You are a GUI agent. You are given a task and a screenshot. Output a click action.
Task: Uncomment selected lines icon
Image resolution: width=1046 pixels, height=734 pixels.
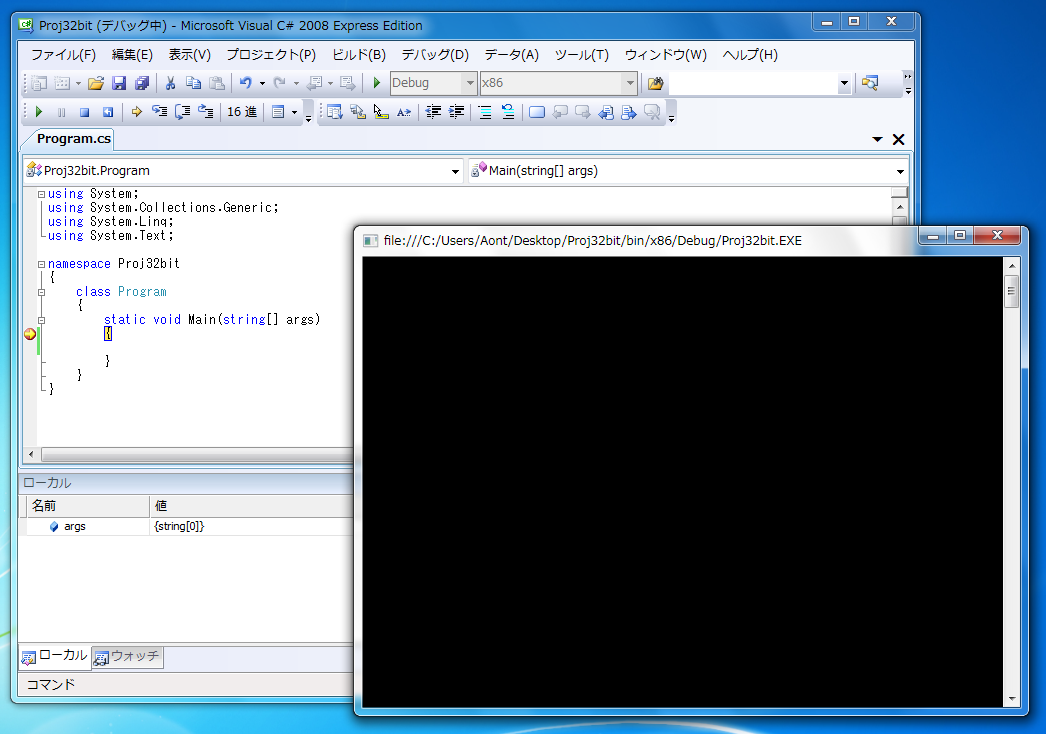pos(508,112)
